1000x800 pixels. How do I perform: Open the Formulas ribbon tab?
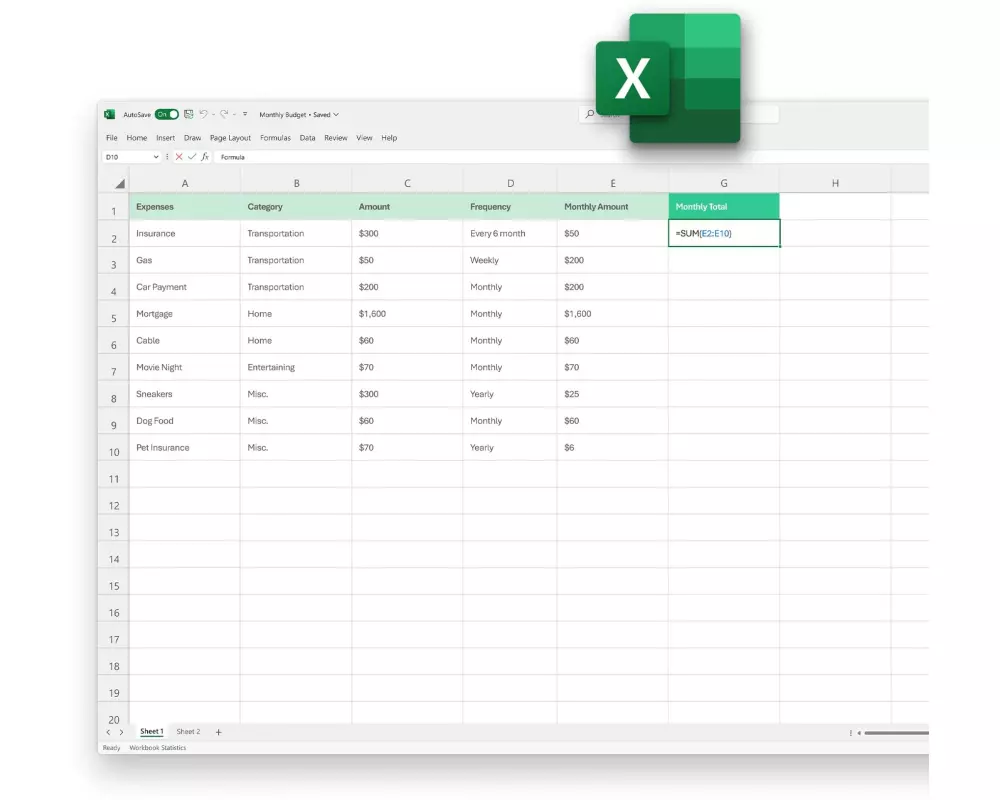[x=275, y=138]
